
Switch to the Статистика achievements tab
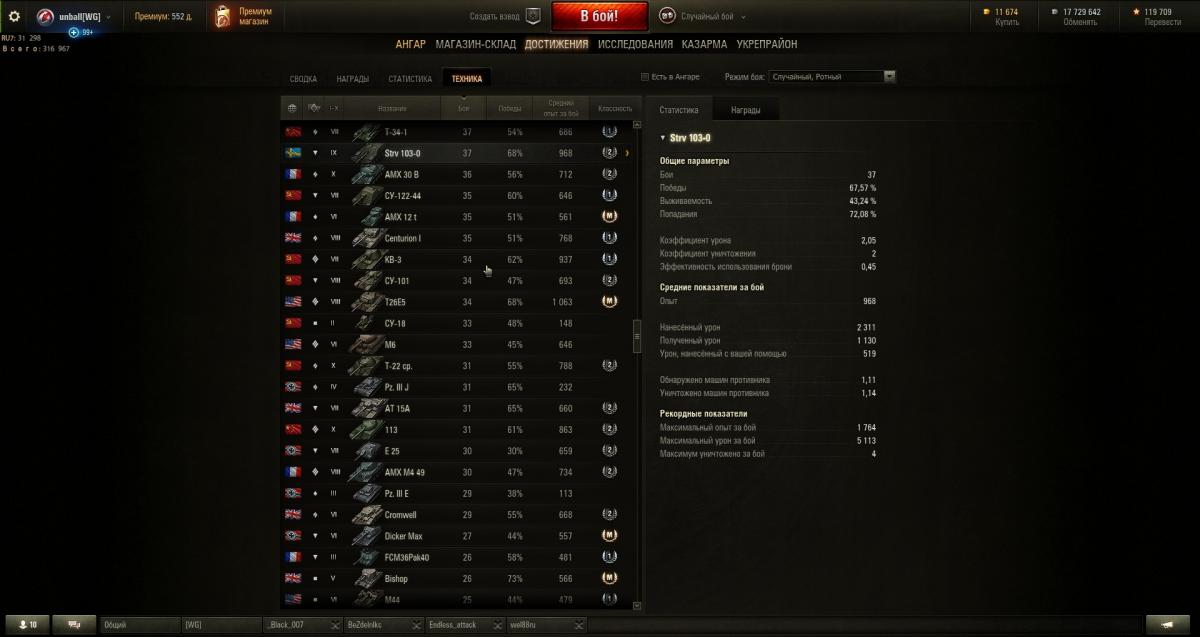(410, 79)
